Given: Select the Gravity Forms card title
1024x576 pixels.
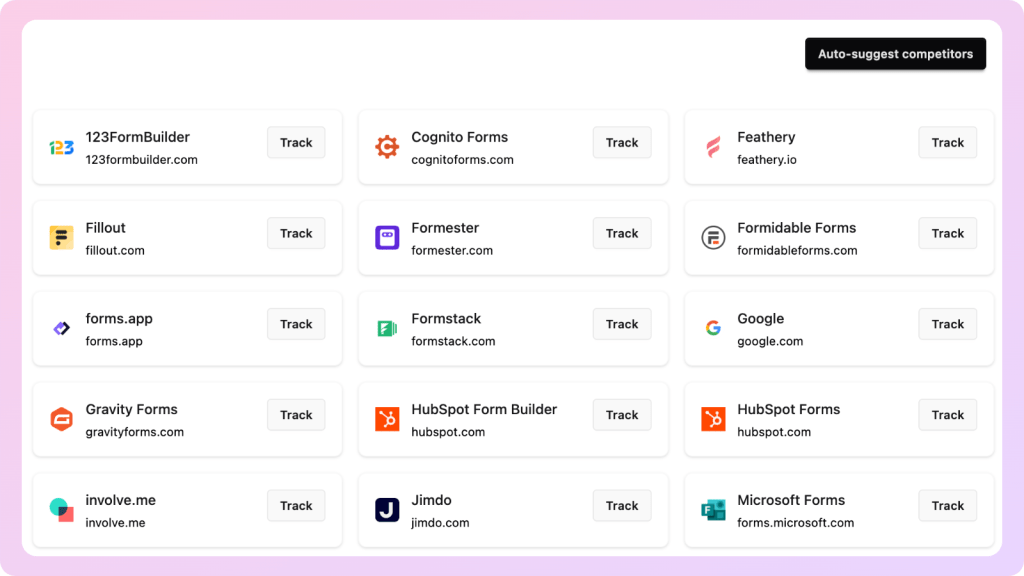Looking at the screenshot, I should pyautogui.click(x=131, y=409).
